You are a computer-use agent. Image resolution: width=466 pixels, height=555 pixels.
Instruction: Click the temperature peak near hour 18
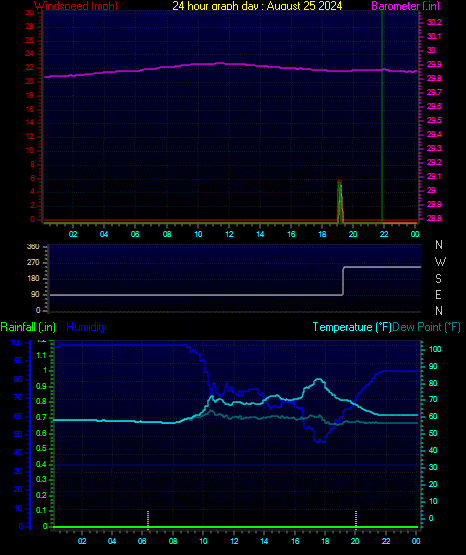[x=319, y=380]
